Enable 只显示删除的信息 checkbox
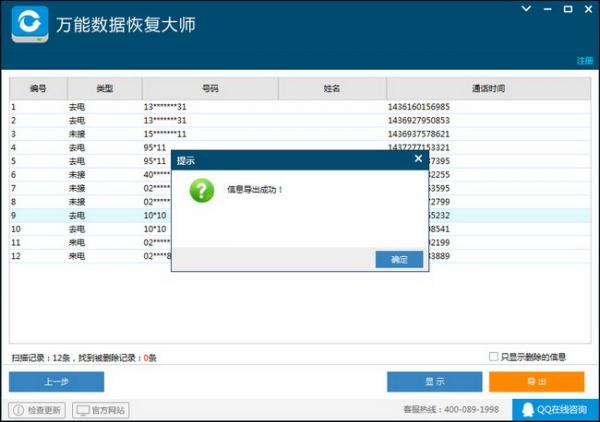 [493, 357]
